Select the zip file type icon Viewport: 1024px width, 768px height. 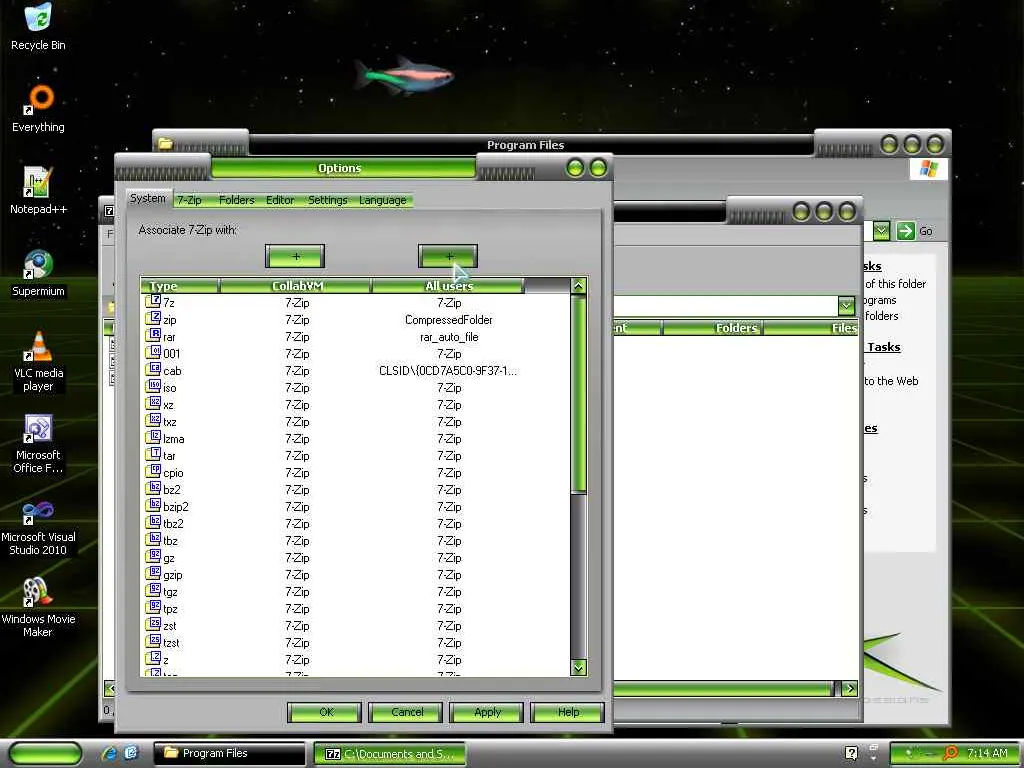pyautogui.click(x=153, y=319)
